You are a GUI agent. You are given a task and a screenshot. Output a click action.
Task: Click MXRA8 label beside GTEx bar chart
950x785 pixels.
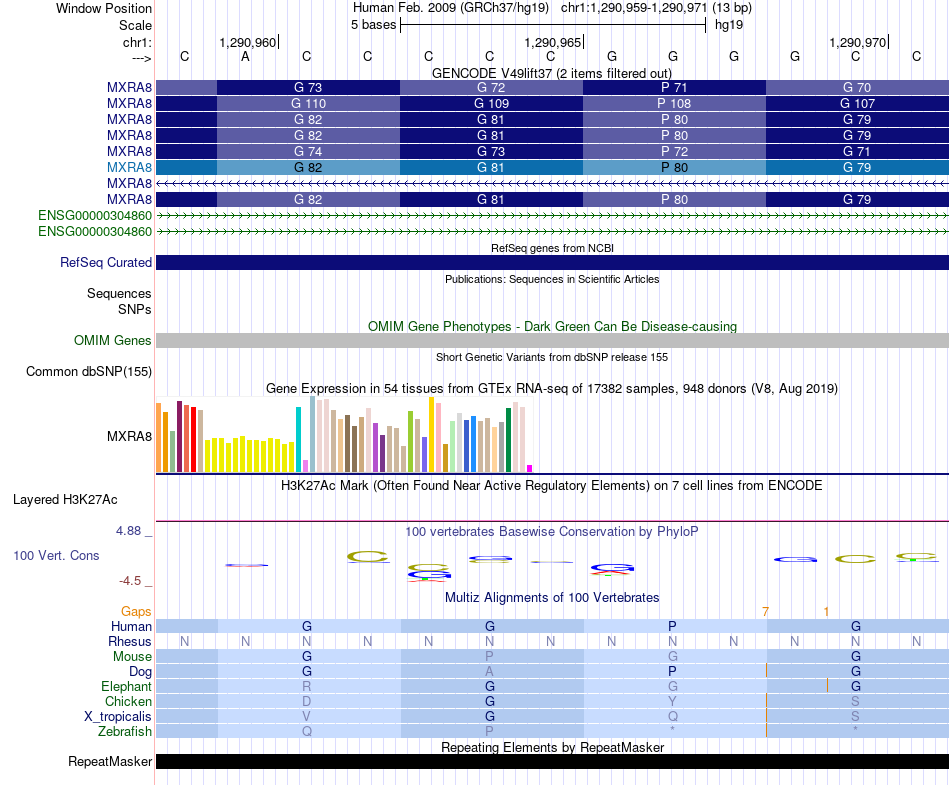pos(129,436)
